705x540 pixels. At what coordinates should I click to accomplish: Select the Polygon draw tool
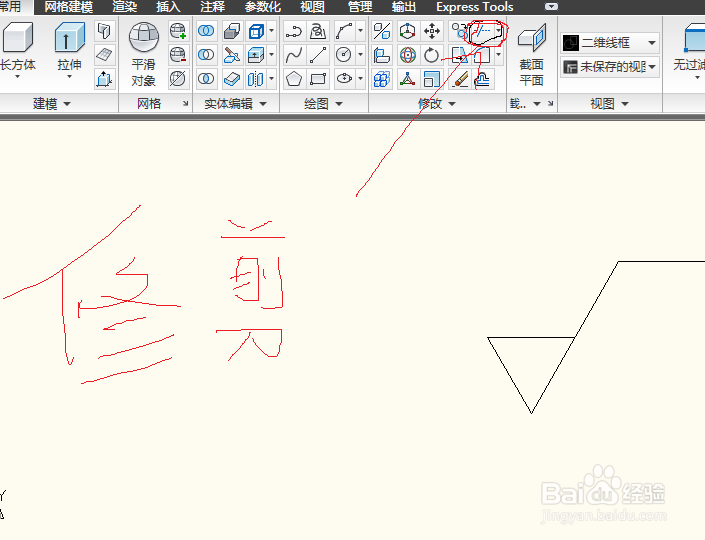(294, 79)
